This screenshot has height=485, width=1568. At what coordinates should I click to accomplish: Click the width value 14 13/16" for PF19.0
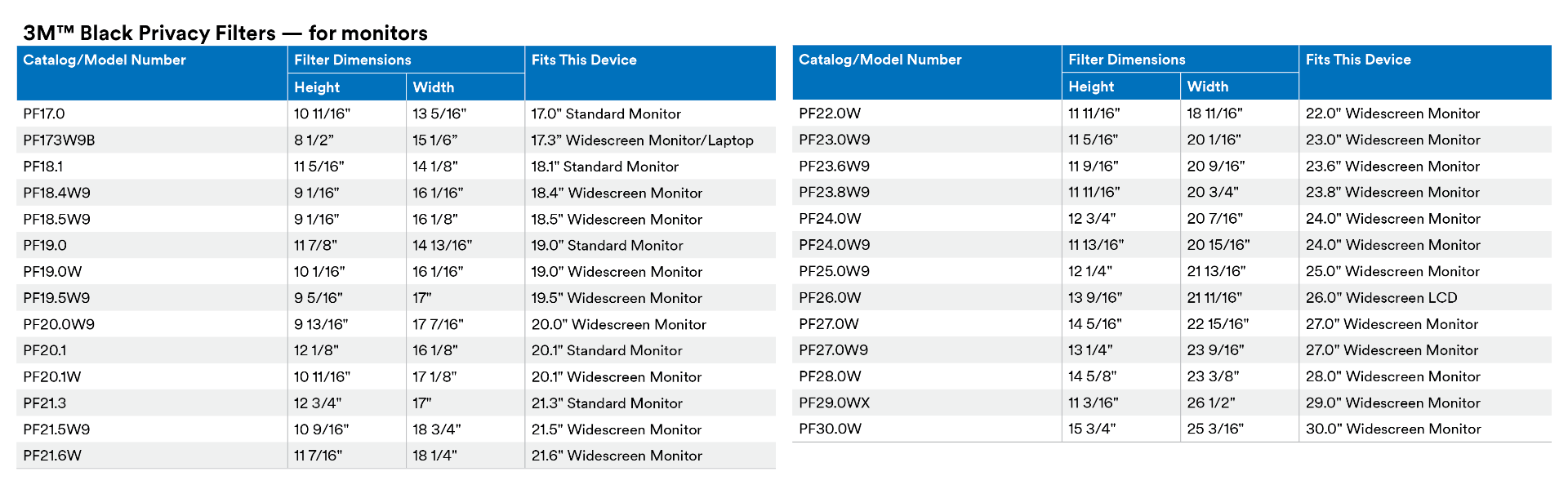click(x=442, y=245)
